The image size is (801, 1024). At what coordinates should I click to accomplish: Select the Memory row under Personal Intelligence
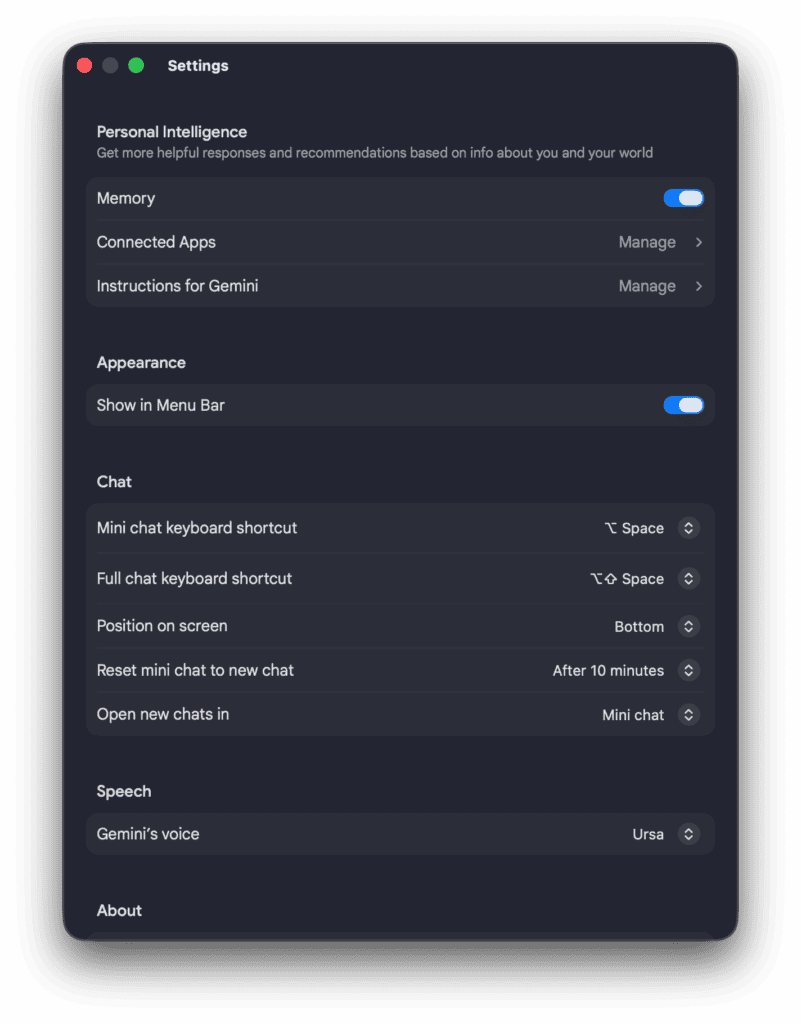click(x=400, y=198)
